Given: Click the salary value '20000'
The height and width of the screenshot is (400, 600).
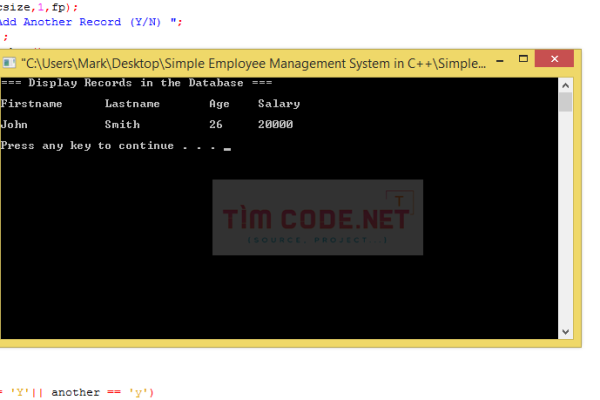Looking at the screenshot, I should pyautogui.click(x=276, y=124).
